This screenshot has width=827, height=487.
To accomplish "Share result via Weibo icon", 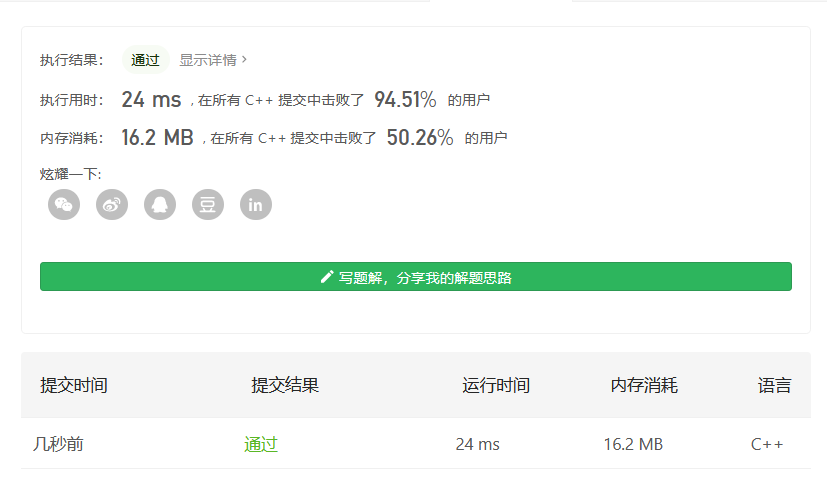I will point(112,205).
